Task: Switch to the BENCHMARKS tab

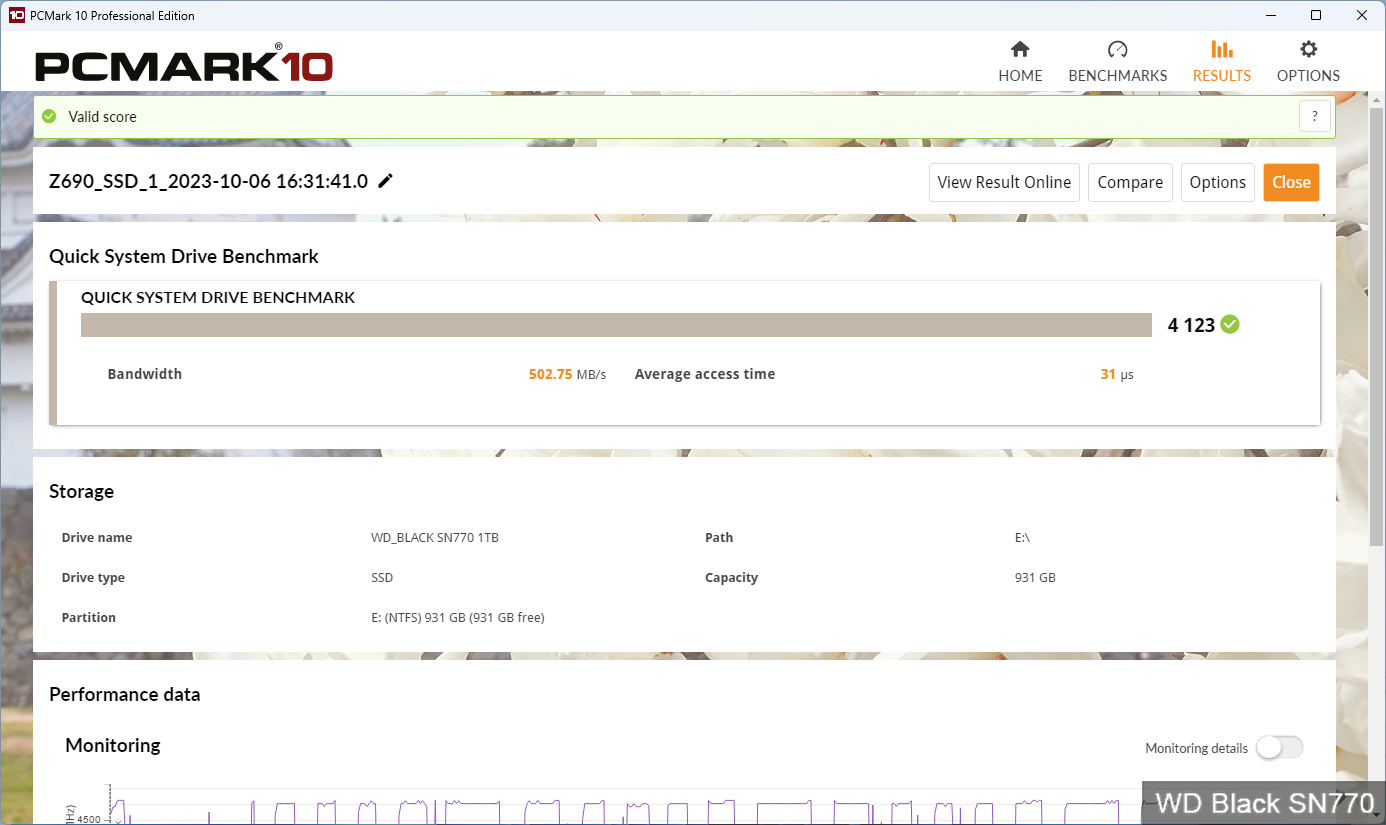Action: click(x=1118, y=62)
